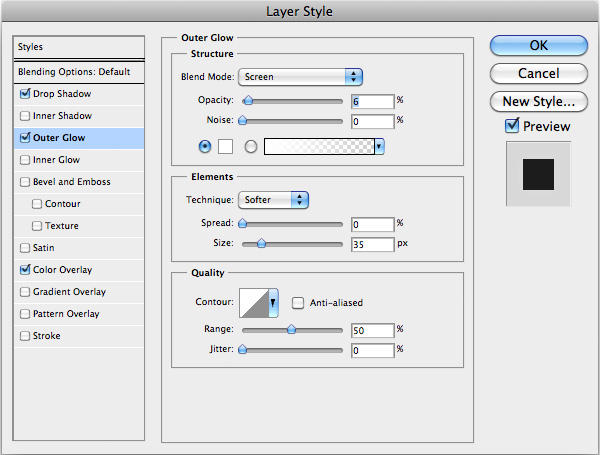Open the Technique Softer dropdown
Screen dimensions: 600x455
click(273, 200)
